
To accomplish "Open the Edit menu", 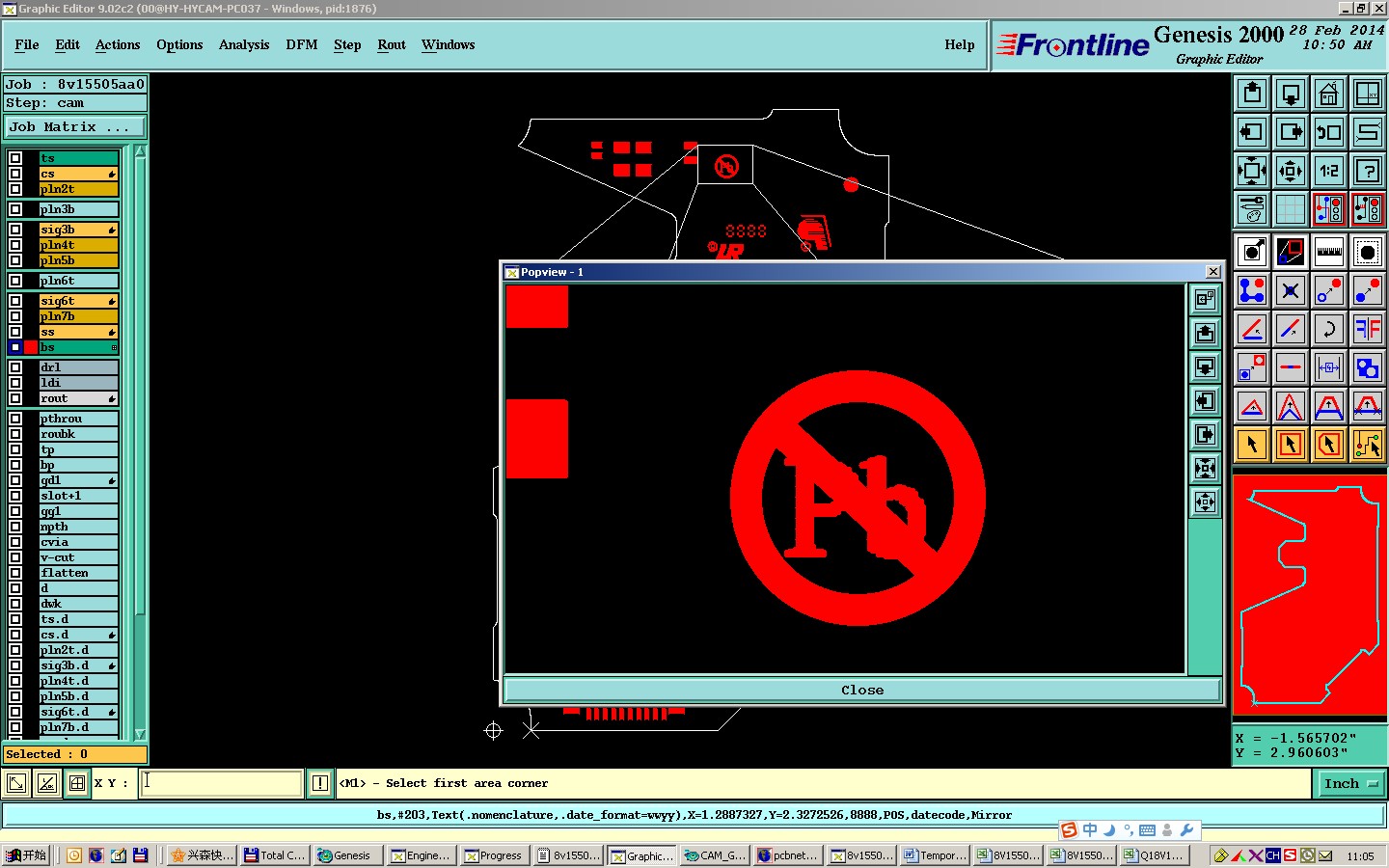I will tap(68, 44).
